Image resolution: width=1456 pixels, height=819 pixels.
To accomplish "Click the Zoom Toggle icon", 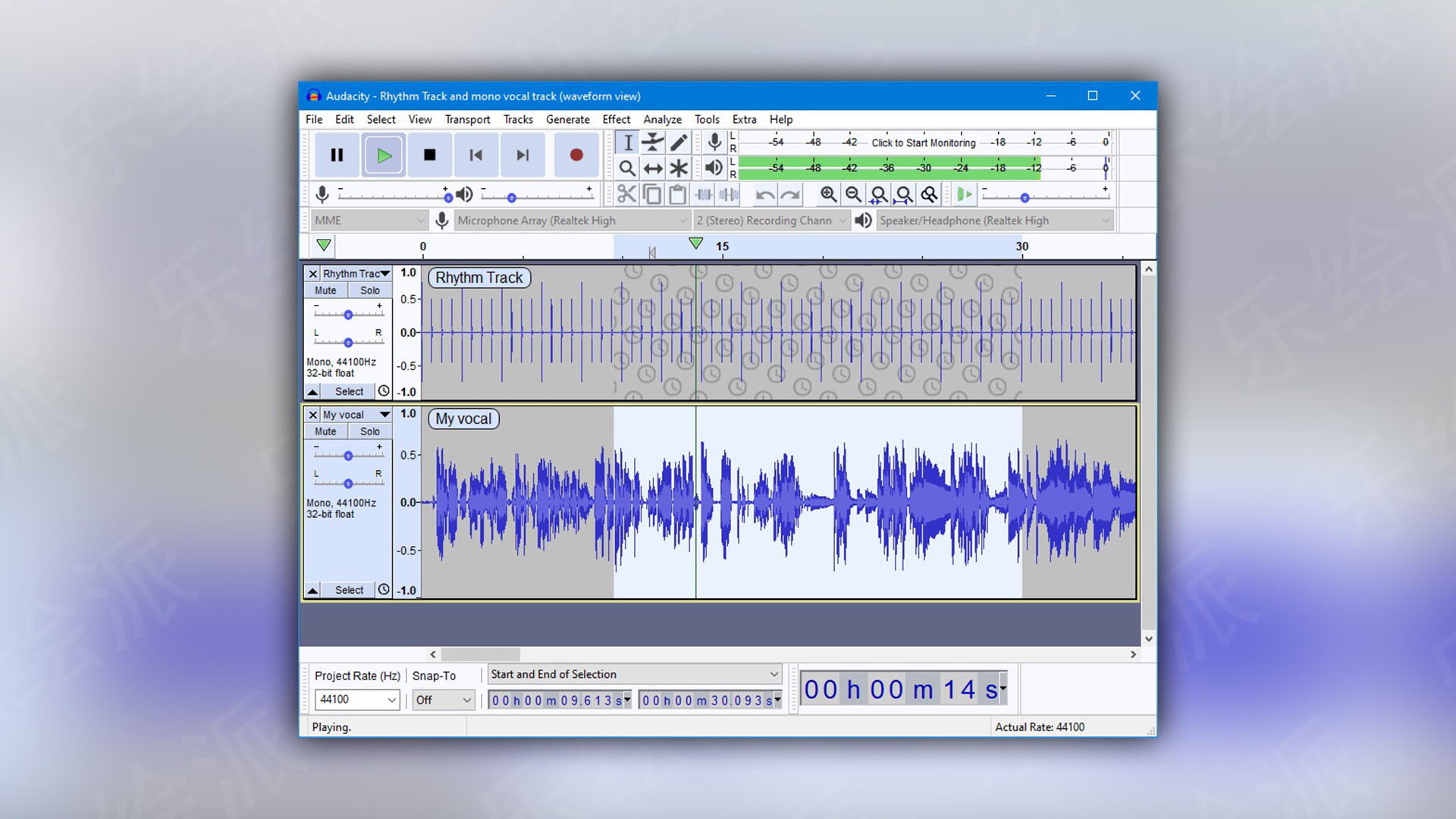I will point(929,195).
